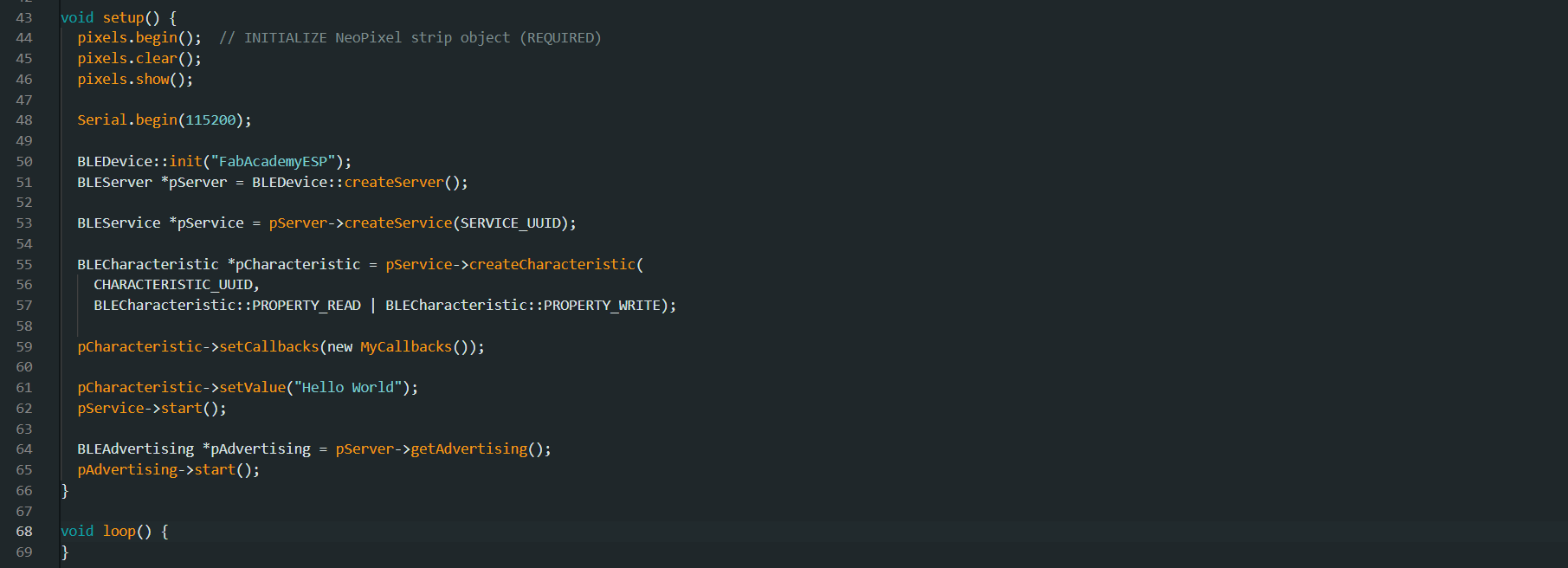Click CHARACTERISTIC_UUID on line 56
The image size is (1568, 568).
pyautogui.click(x=173, y=285)
